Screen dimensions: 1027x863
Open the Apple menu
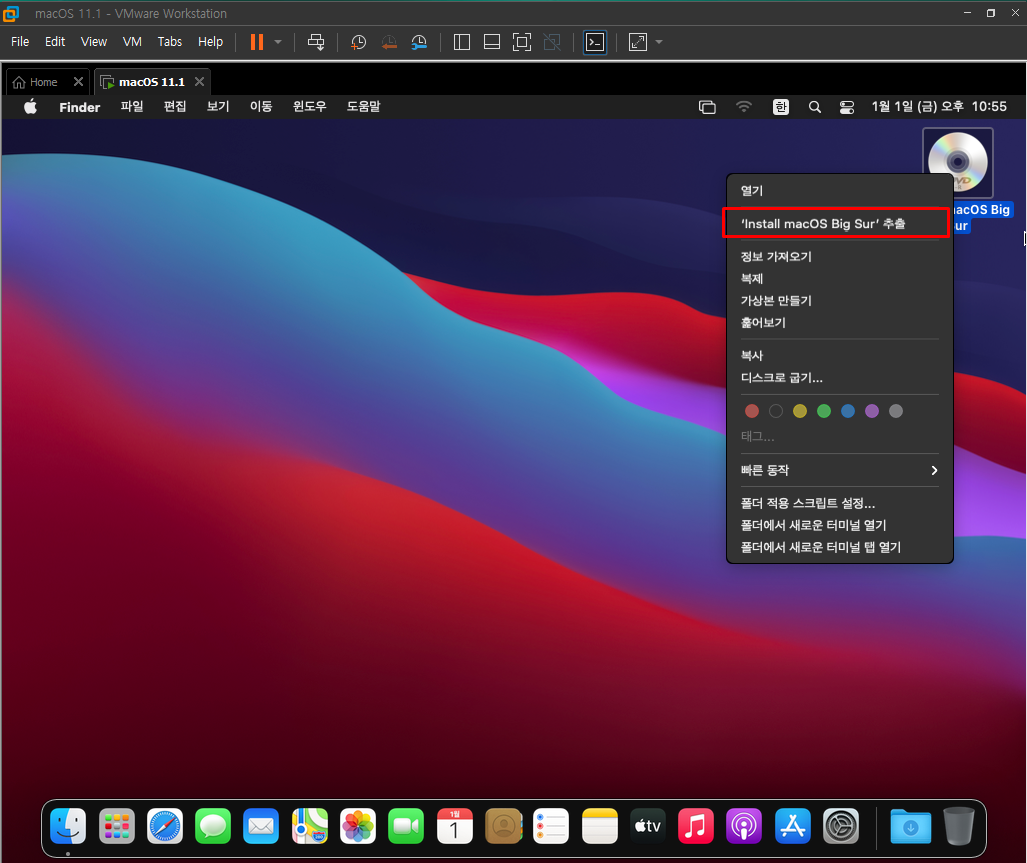(31, 107)
